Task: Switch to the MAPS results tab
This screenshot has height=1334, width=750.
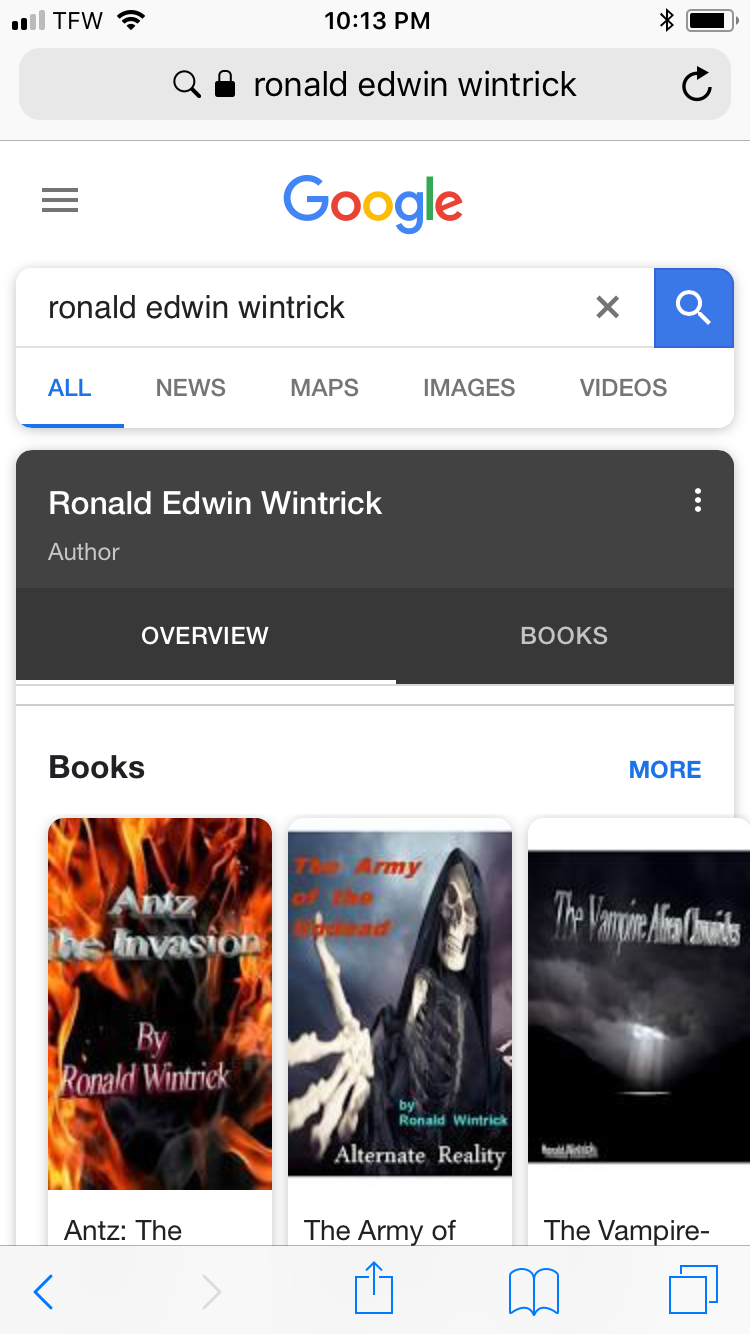Action: 325,388
